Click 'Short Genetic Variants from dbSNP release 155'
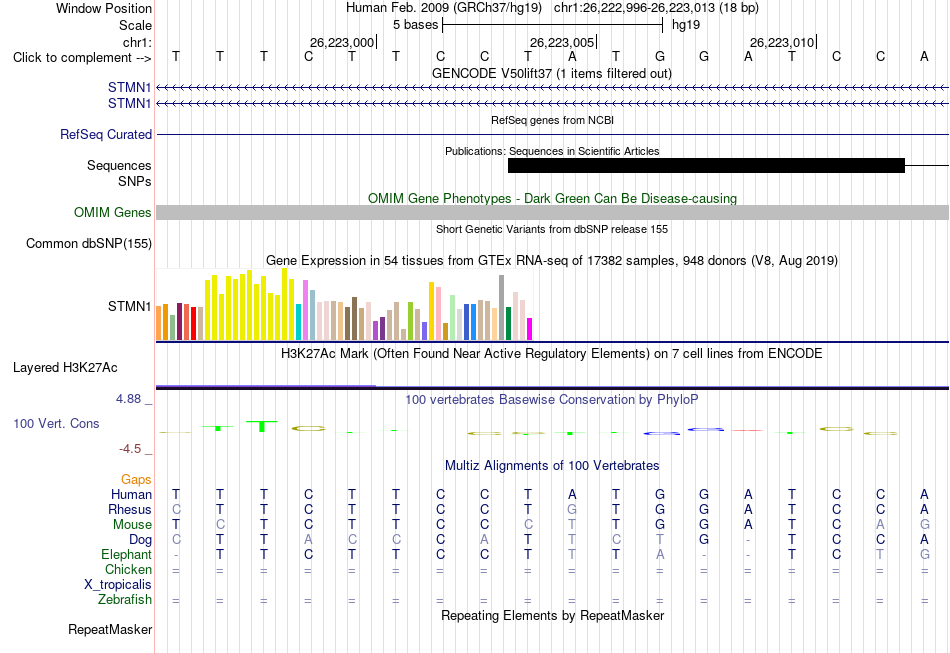Screen dimensions: 950x653 (x=552, y=229)
